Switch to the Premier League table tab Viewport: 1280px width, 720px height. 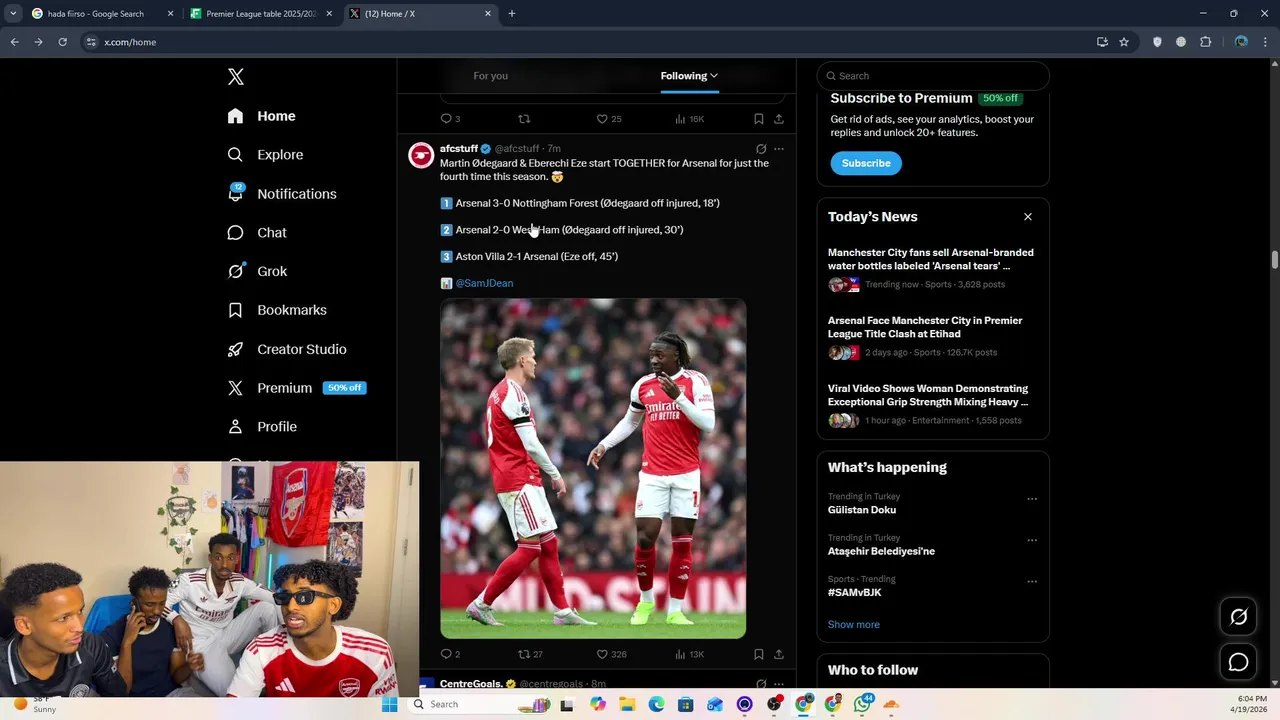[261, 14]
